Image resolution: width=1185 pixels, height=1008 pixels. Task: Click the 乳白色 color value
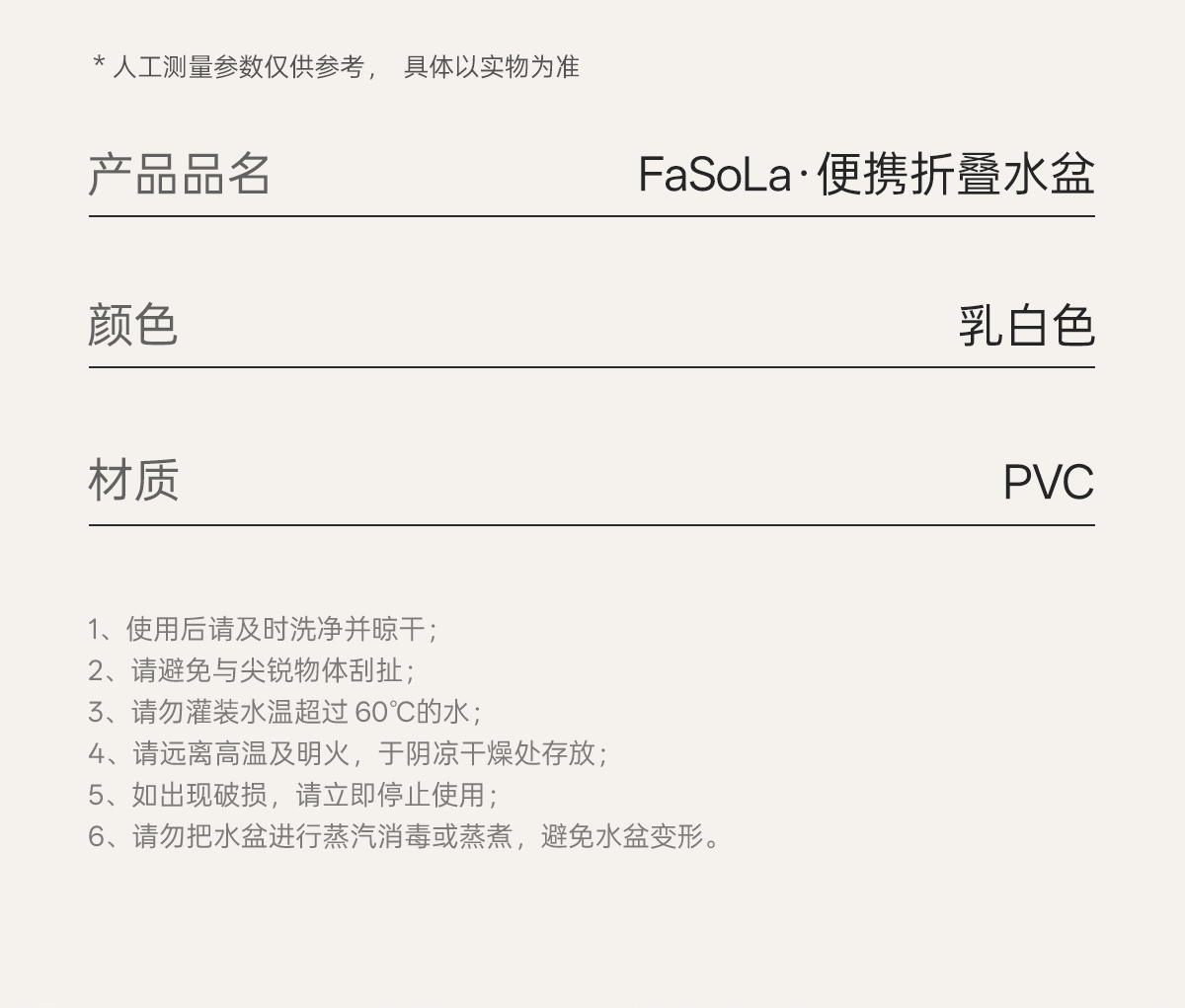click(1026, 325)
